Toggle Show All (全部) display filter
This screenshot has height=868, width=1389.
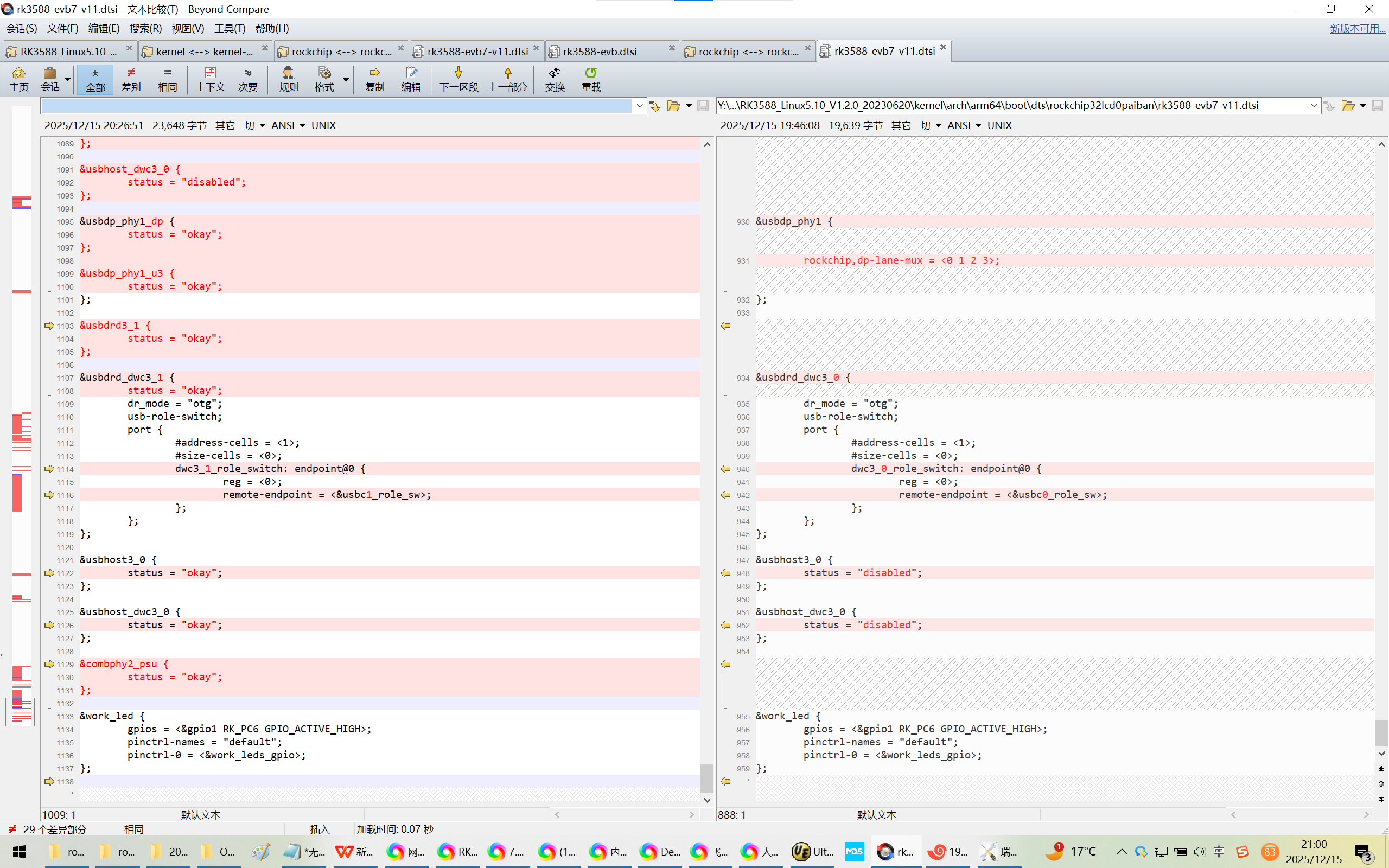[x=95, y=79]
